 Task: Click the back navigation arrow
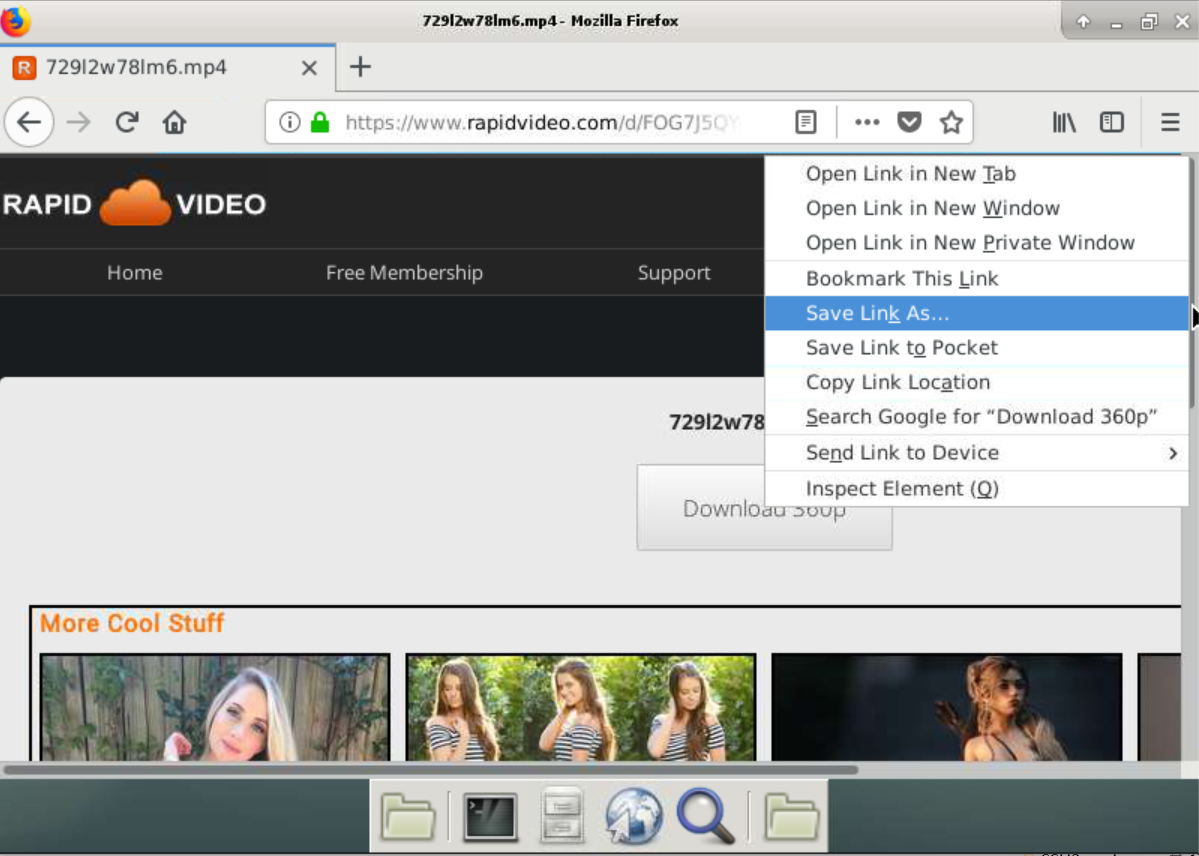29,122
